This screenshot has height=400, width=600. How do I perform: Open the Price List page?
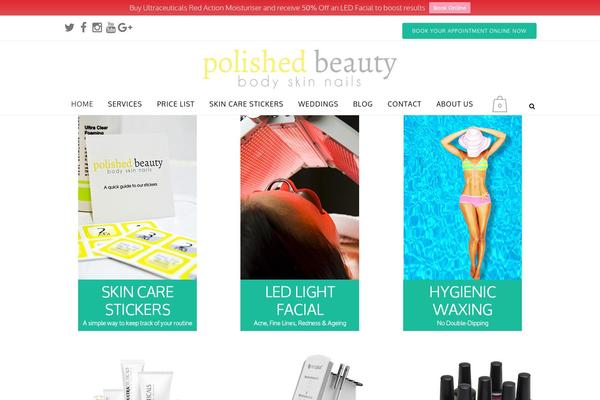[176, 104]
